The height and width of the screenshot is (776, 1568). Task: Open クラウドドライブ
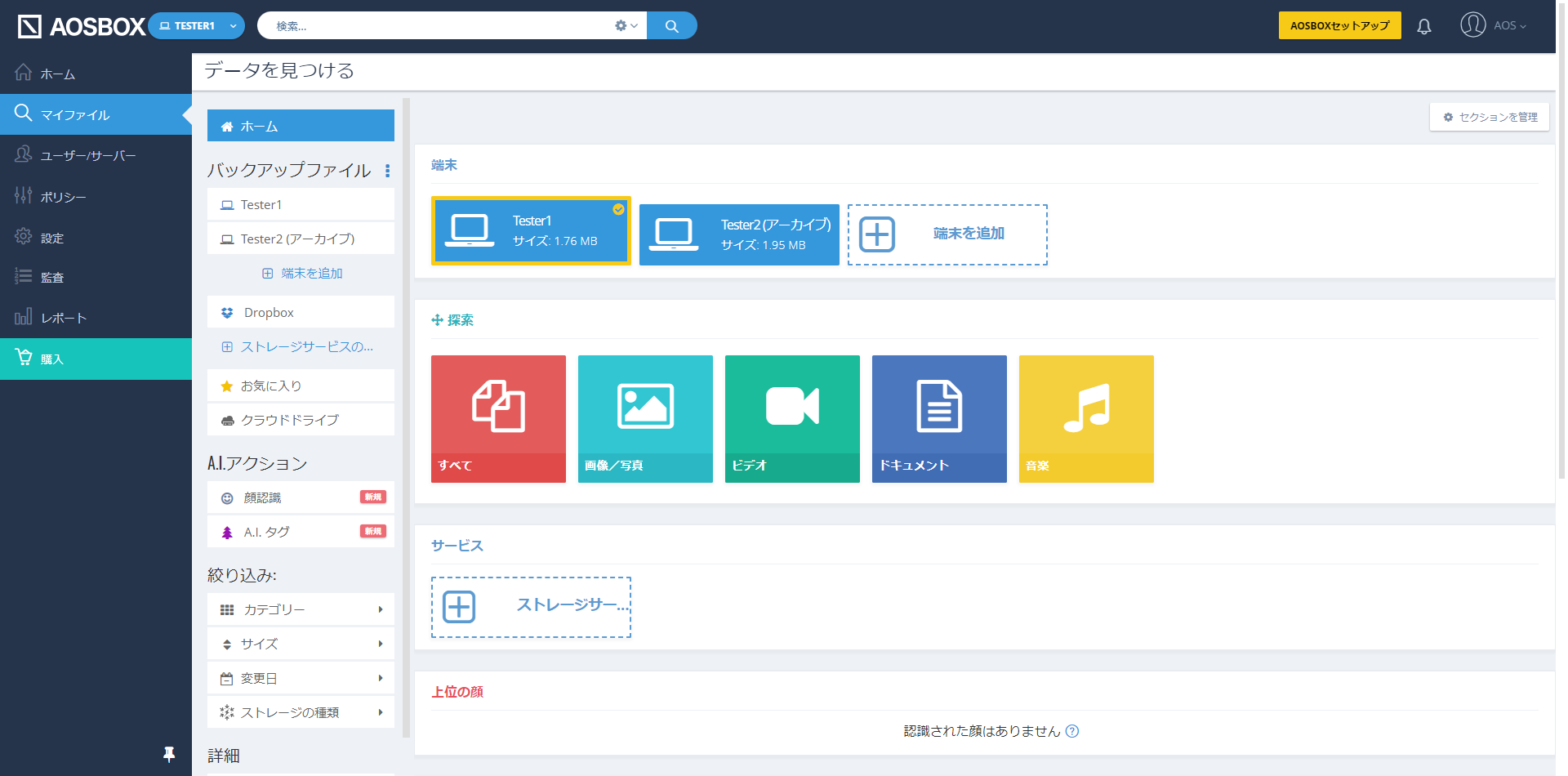[301, 420]
